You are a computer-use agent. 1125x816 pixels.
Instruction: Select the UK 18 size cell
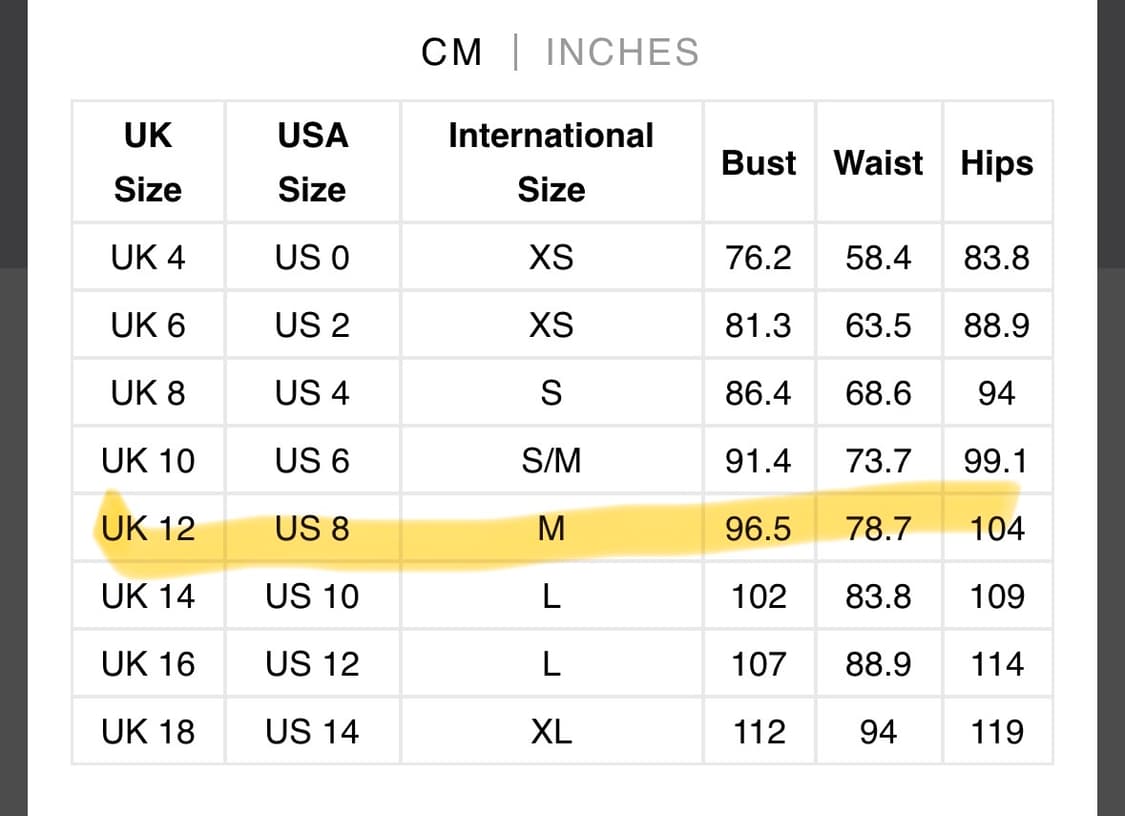148,732
